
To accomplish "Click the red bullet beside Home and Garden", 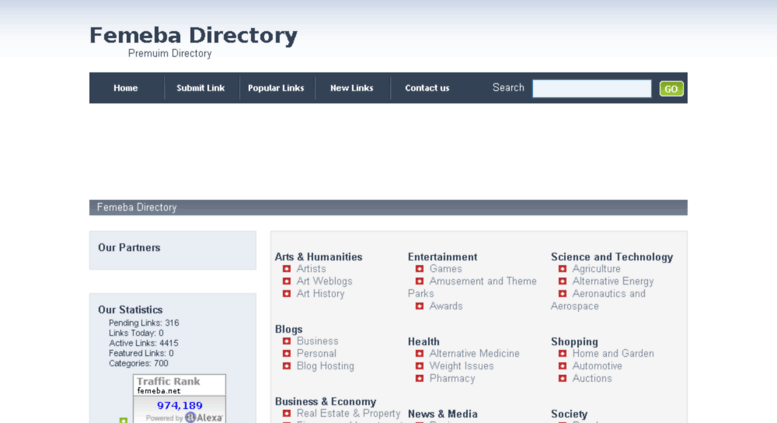I will coord(562,354).
